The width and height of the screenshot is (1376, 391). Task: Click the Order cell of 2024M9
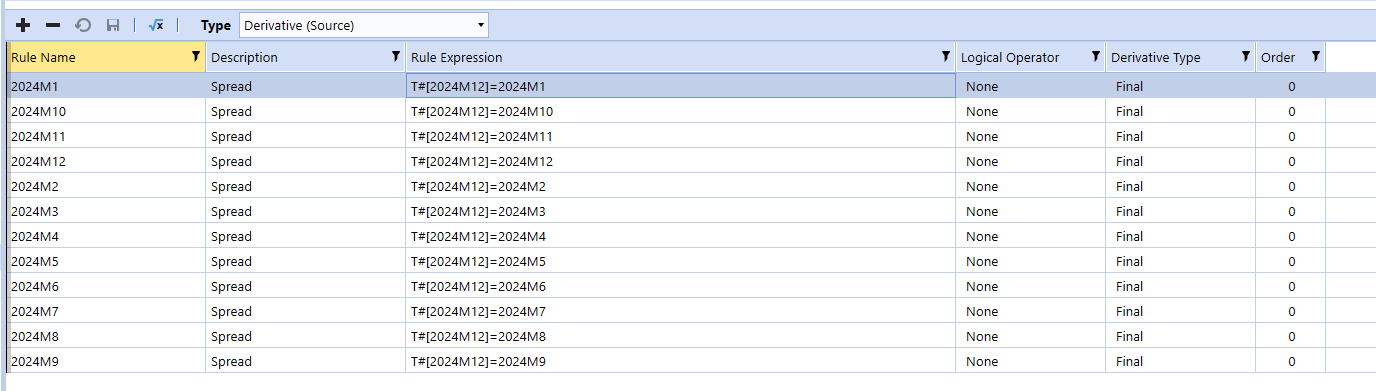[1291, 361]
